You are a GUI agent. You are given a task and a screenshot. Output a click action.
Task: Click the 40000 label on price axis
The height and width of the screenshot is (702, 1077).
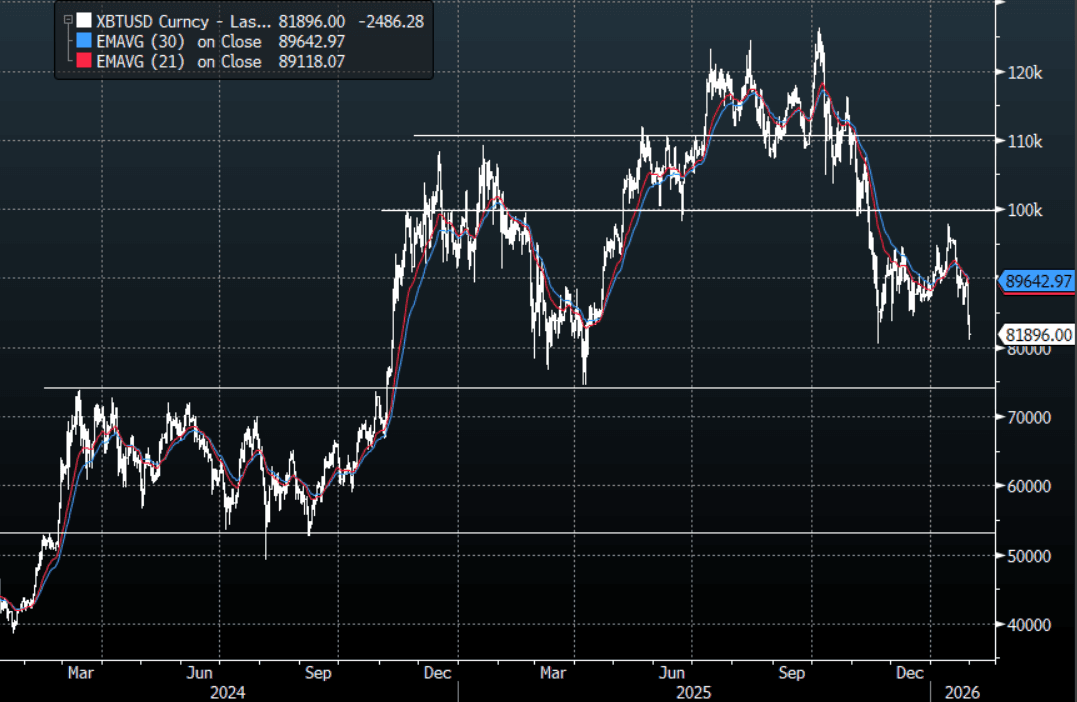coord(1030,625)
